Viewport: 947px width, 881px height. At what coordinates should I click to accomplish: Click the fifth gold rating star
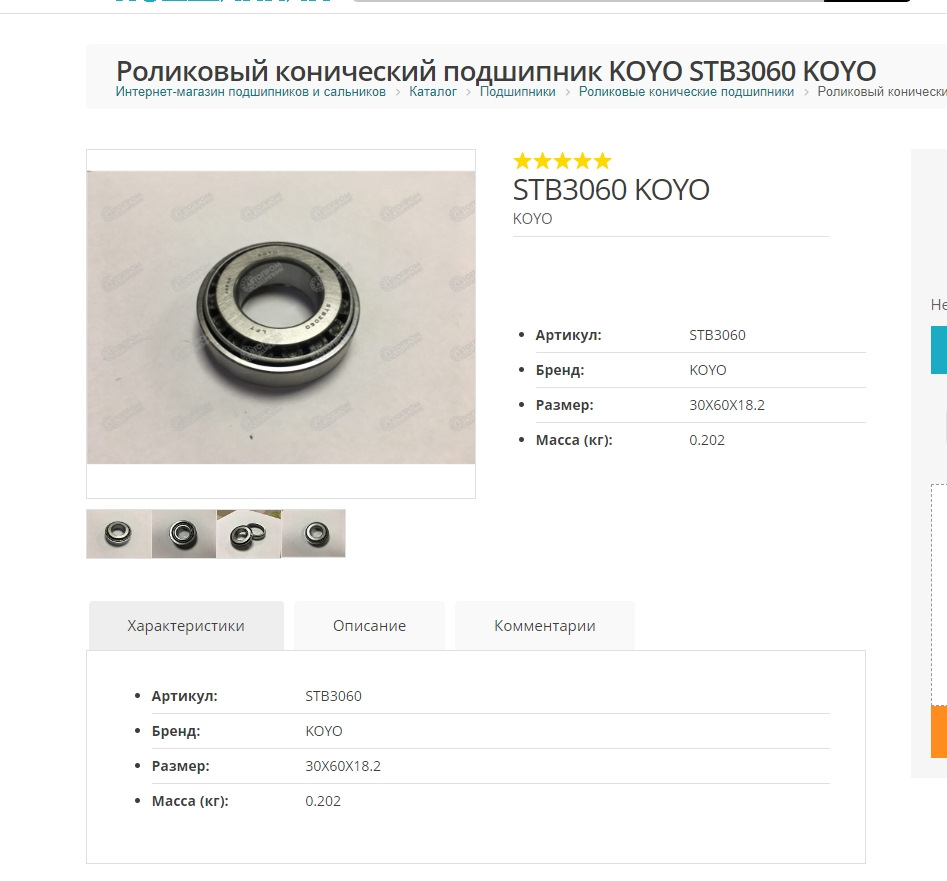coord(602,161)
